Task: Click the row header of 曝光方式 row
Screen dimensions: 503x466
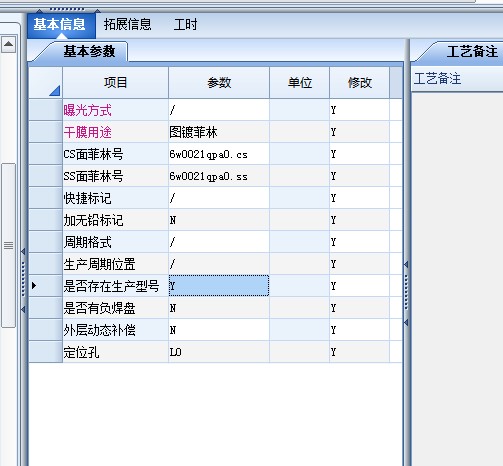Action: 46,110
